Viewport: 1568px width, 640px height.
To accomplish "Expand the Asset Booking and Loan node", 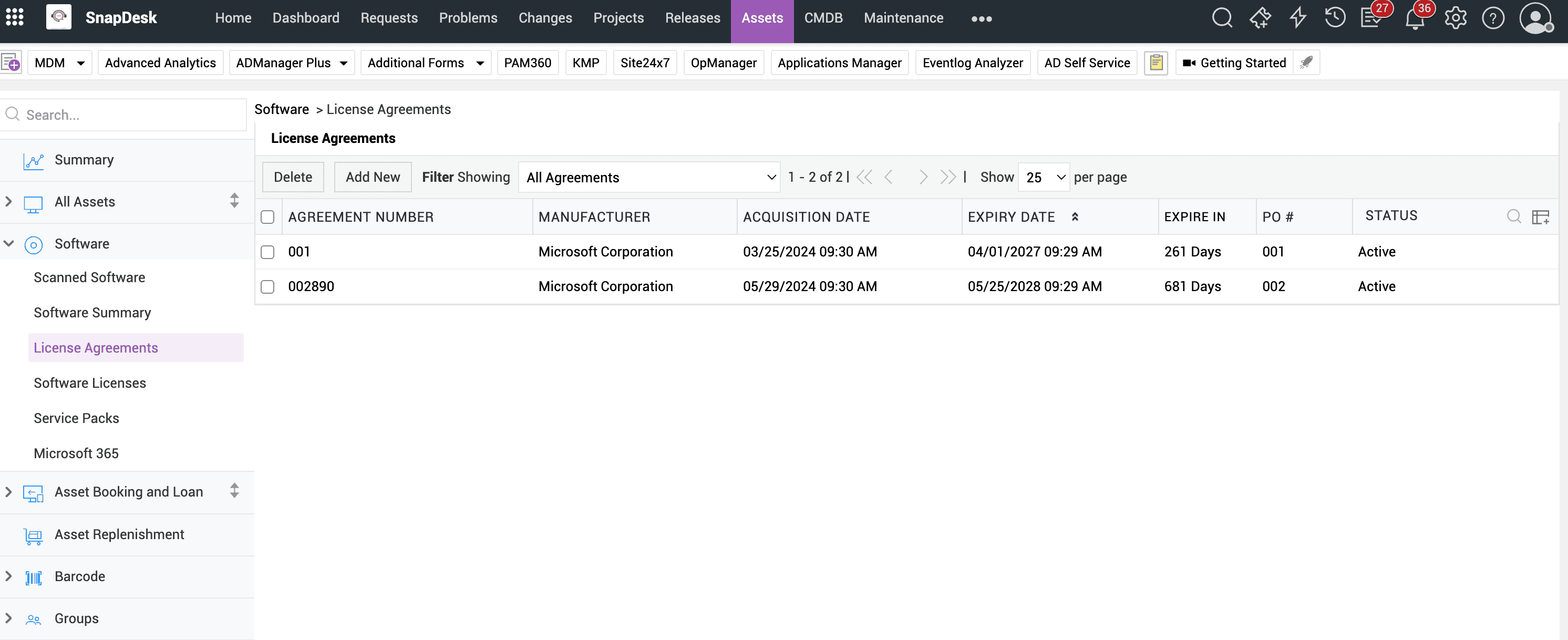I will pyautogui.click(x=8, y=491).
